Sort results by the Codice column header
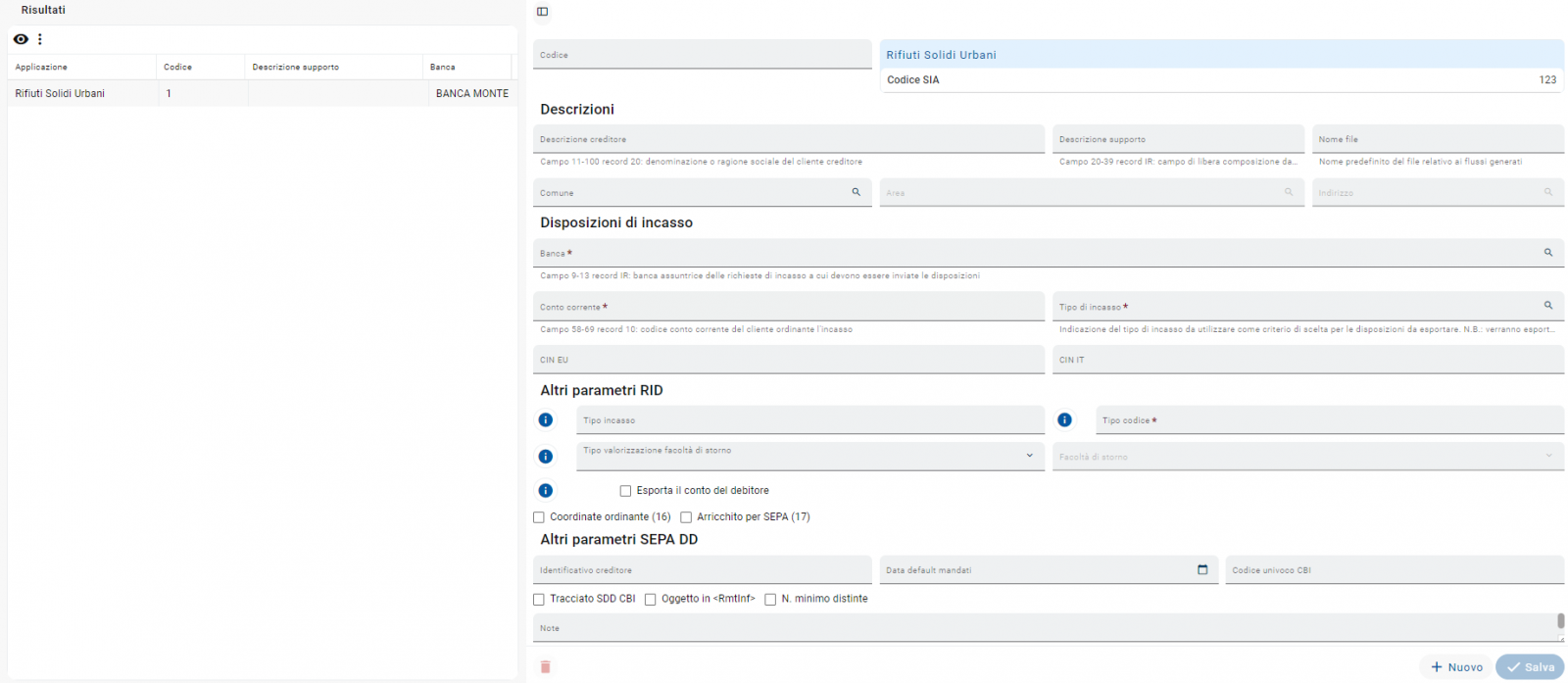This screenshot has width=1568, height=683. (178, 67)
